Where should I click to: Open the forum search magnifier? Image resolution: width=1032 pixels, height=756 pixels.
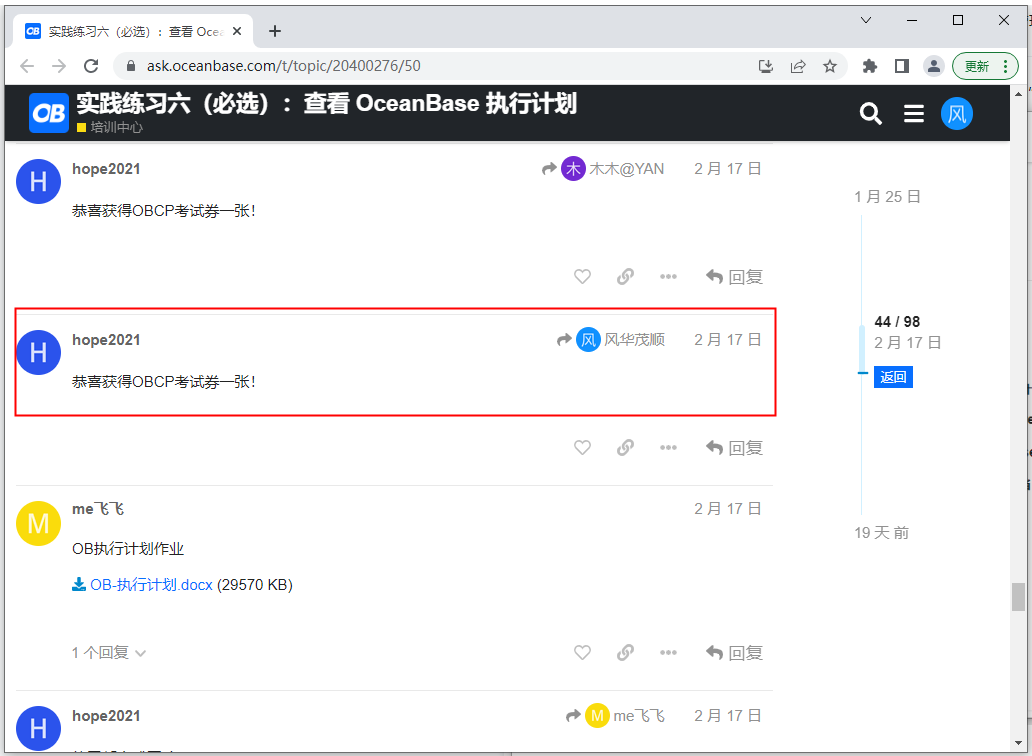[870, 113]
